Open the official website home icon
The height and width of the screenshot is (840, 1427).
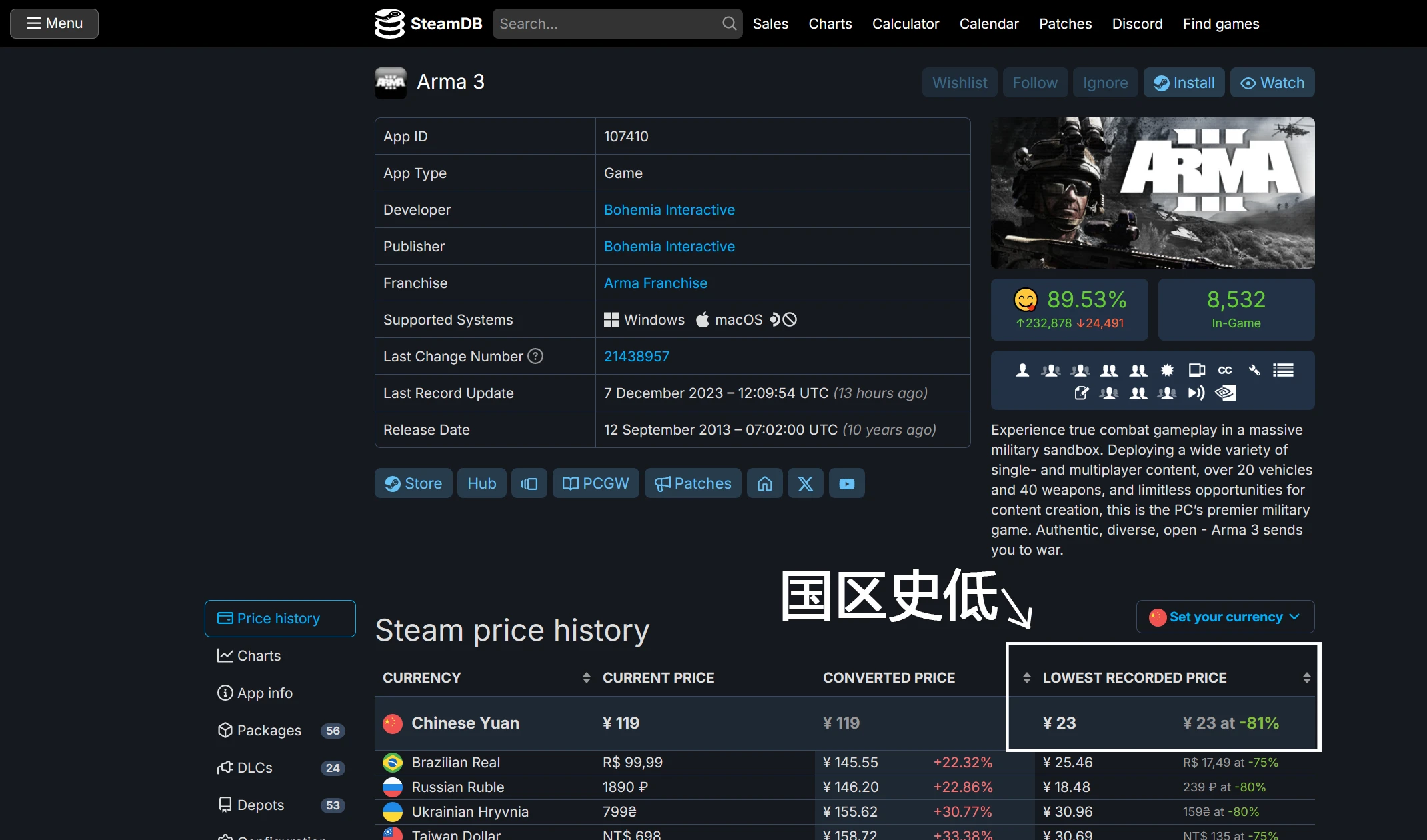(x=764, y=483)
